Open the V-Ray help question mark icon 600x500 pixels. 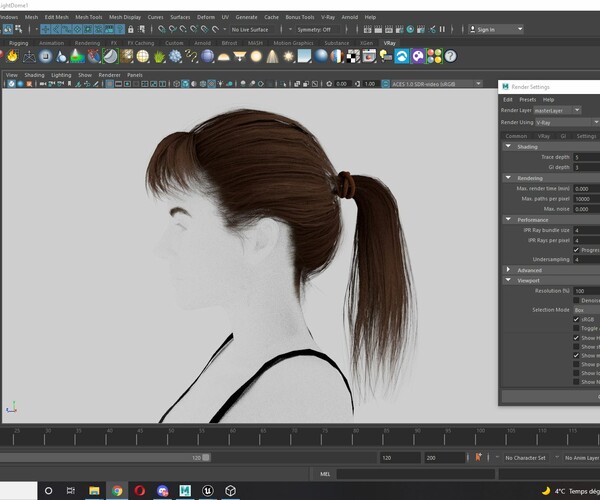[x=451, y=57]
